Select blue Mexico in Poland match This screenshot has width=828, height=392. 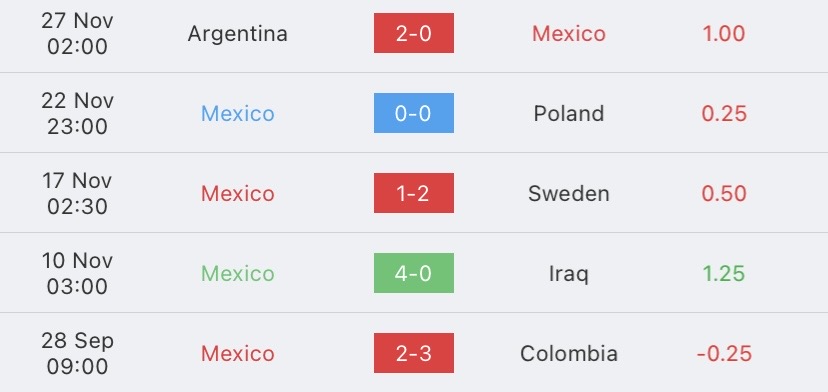click(238, 114)
